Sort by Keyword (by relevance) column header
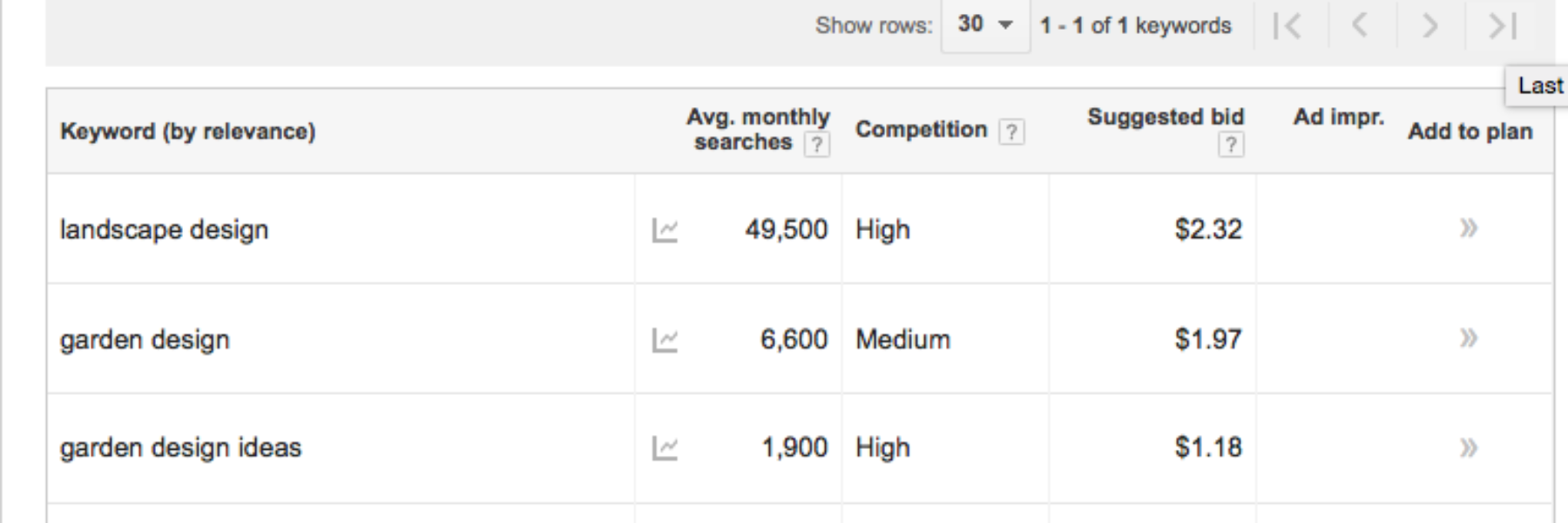Screen dimensions: 1568x523 click(187, 132)
